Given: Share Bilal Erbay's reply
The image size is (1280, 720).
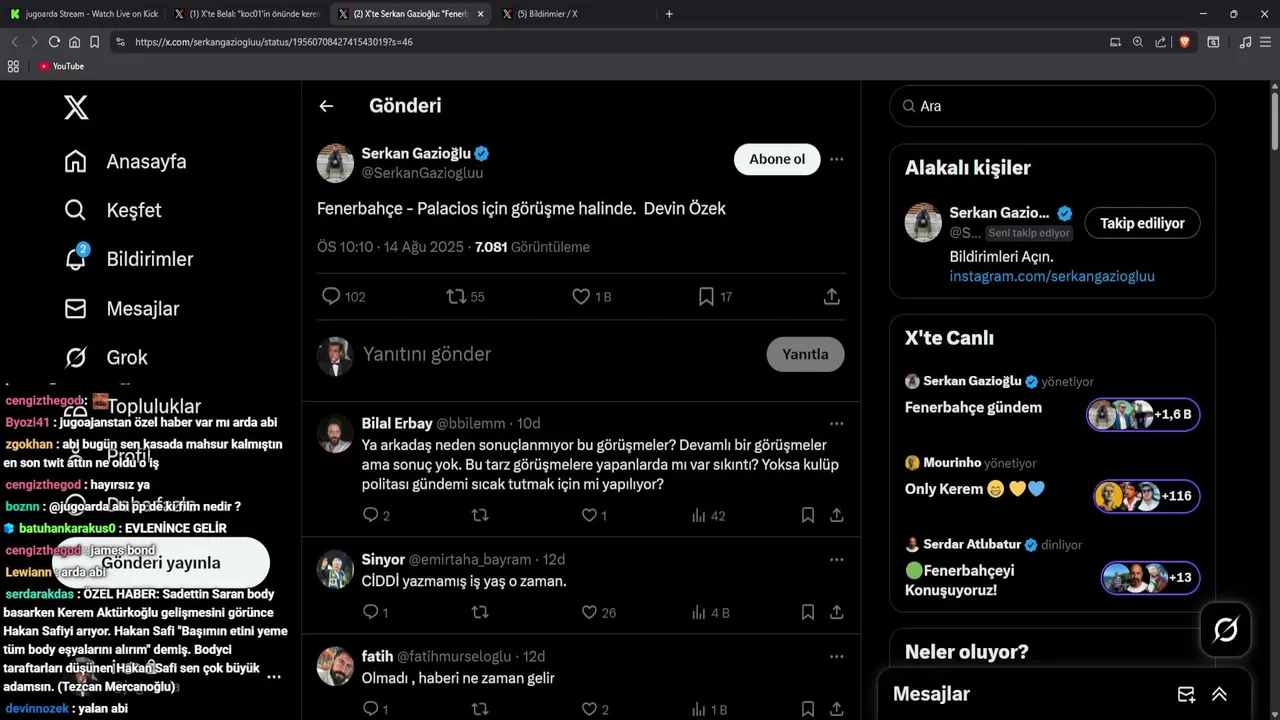Looking at the screenshot, I should (x=837, y=515).
